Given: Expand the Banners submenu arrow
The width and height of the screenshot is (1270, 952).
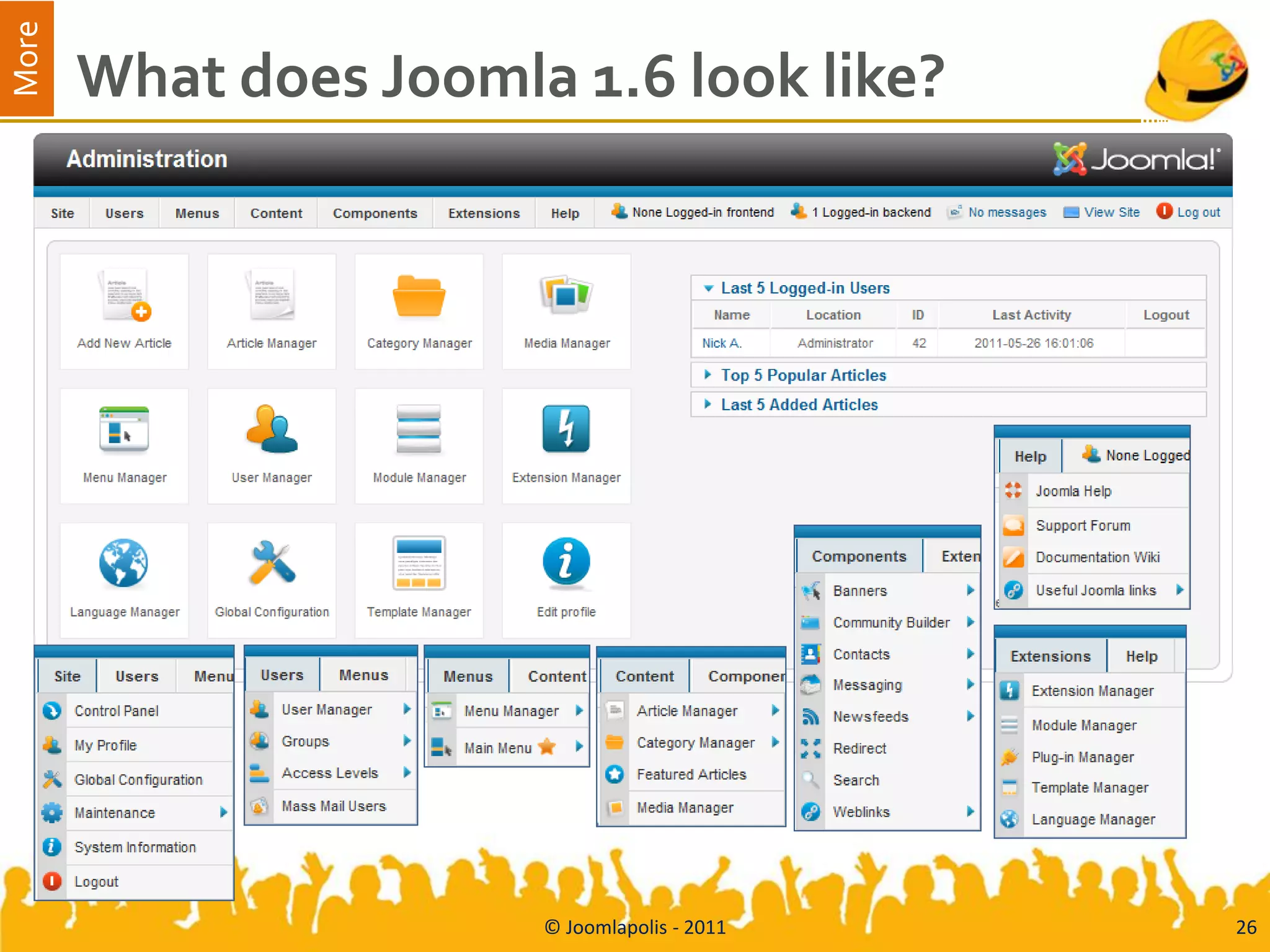Looking at the screenshot, I should coord(970,590).
